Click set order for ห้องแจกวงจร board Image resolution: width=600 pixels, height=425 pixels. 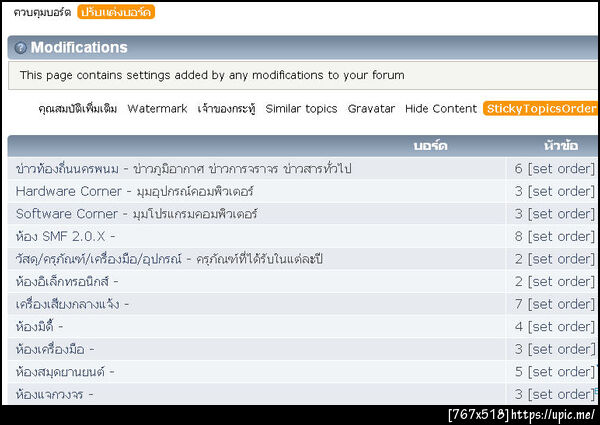pos(561,394)
